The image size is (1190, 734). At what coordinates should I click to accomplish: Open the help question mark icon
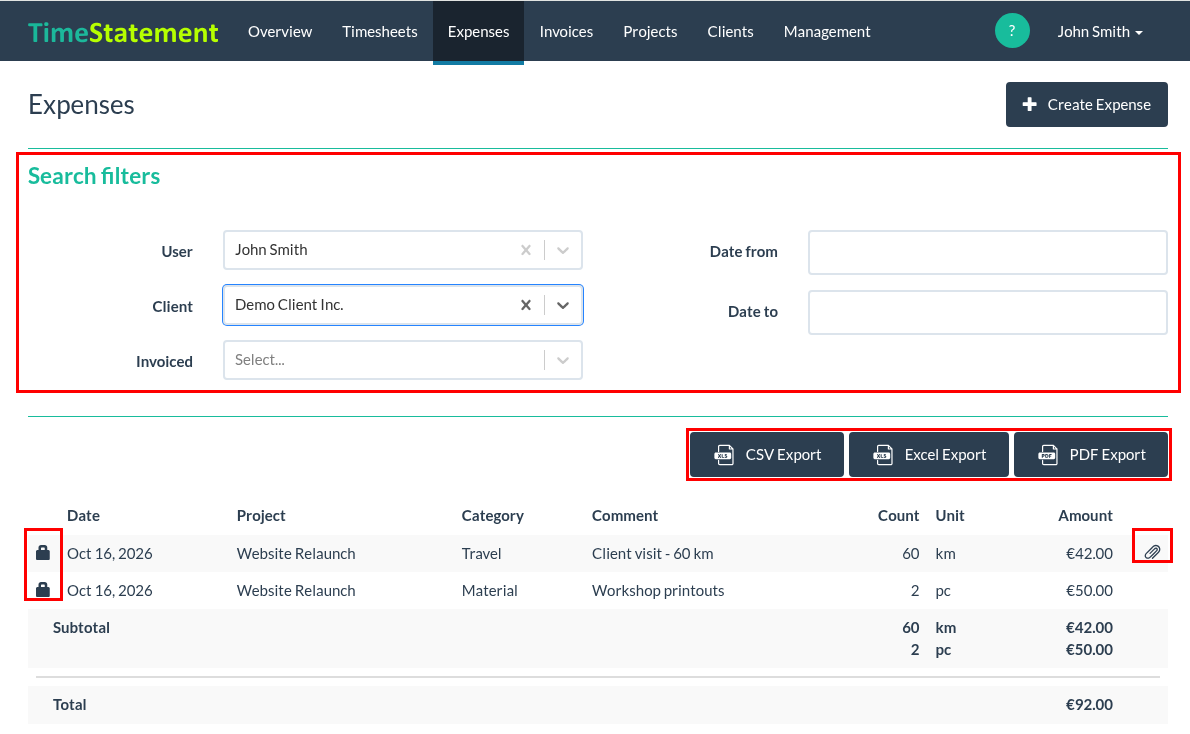pos(1012,31)
